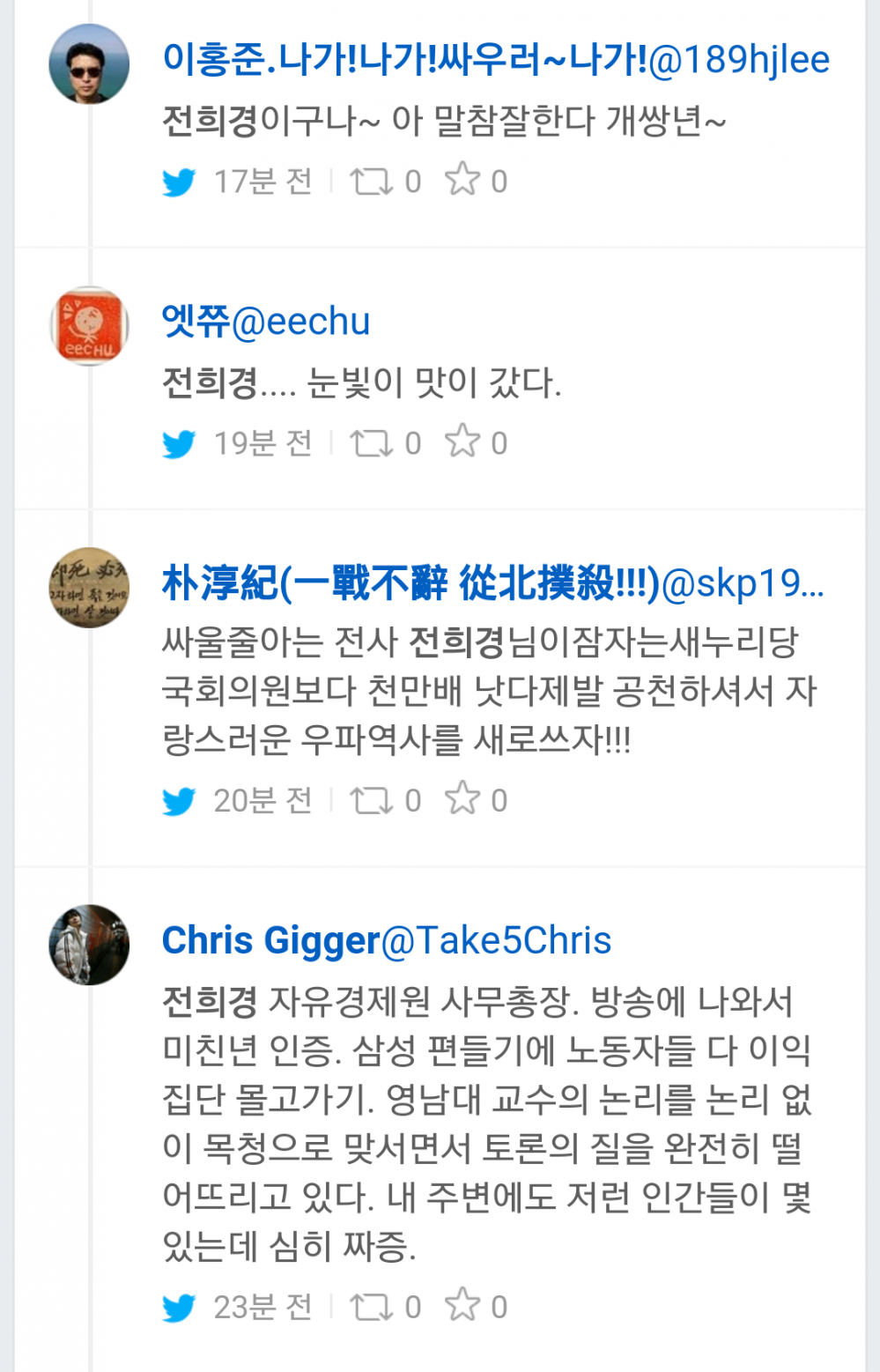Click the retweet icon under @eechu's tweet

(x=370, y=444)
